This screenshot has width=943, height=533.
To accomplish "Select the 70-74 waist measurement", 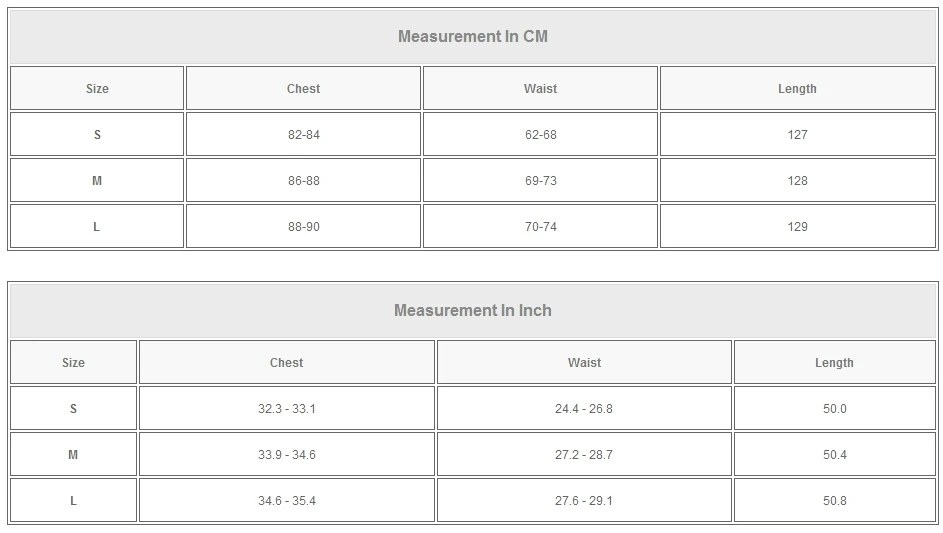I will [540, 227].
